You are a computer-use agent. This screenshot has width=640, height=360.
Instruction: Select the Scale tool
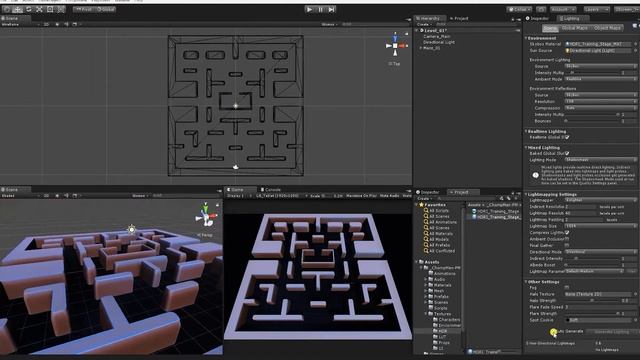tap(39, 9)
